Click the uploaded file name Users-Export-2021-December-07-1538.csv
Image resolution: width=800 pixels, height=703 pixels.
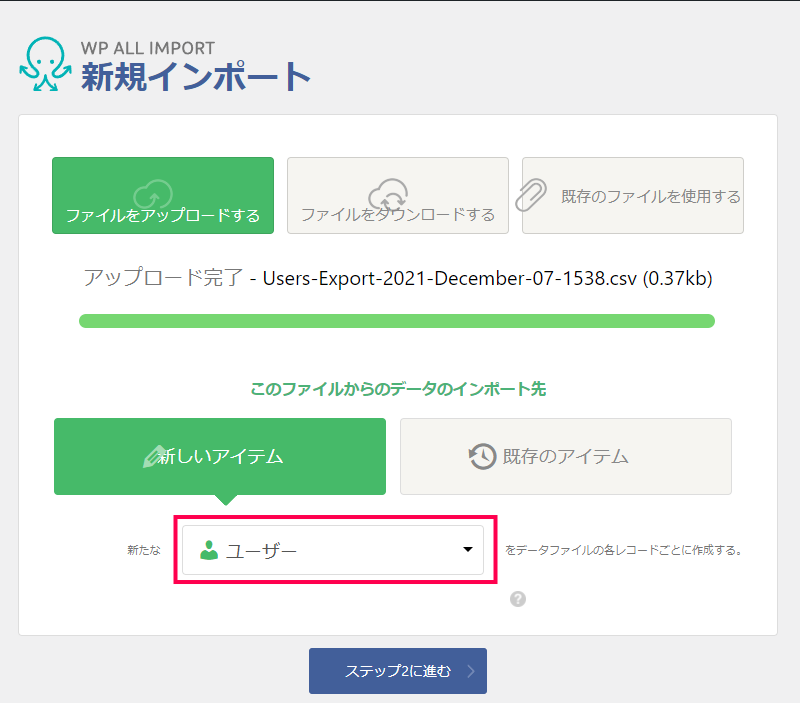[449, 279]
